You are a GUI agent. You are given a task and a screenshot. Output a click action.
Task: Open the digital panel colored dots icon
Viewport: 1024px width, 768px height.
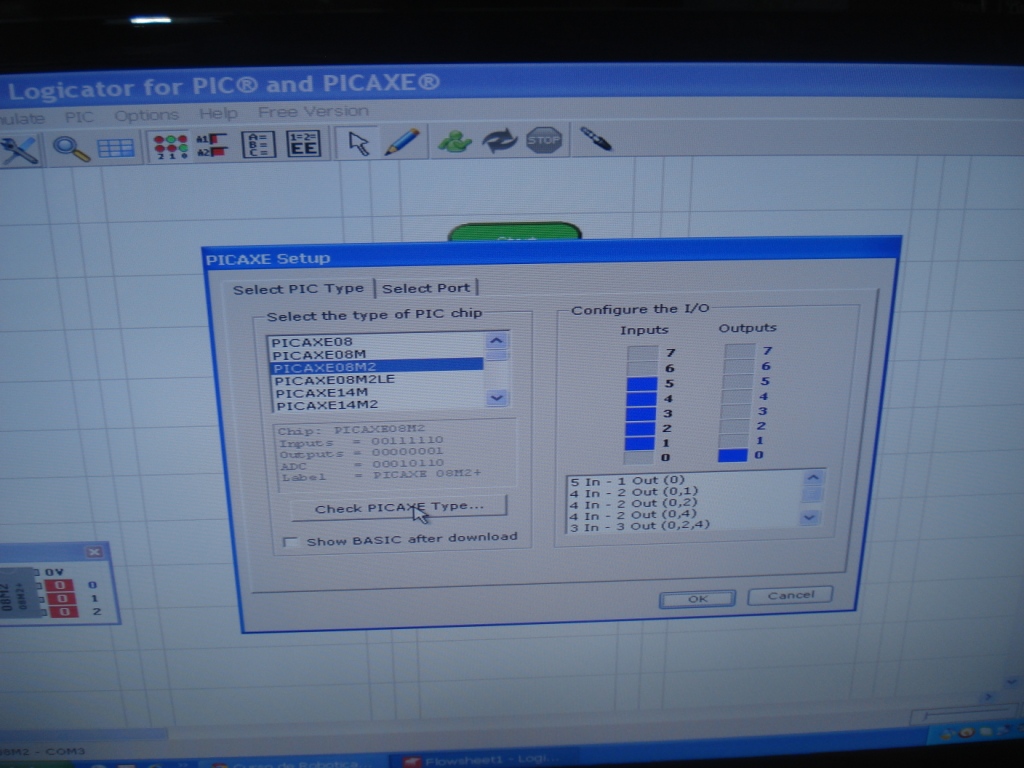coord(170,146)
